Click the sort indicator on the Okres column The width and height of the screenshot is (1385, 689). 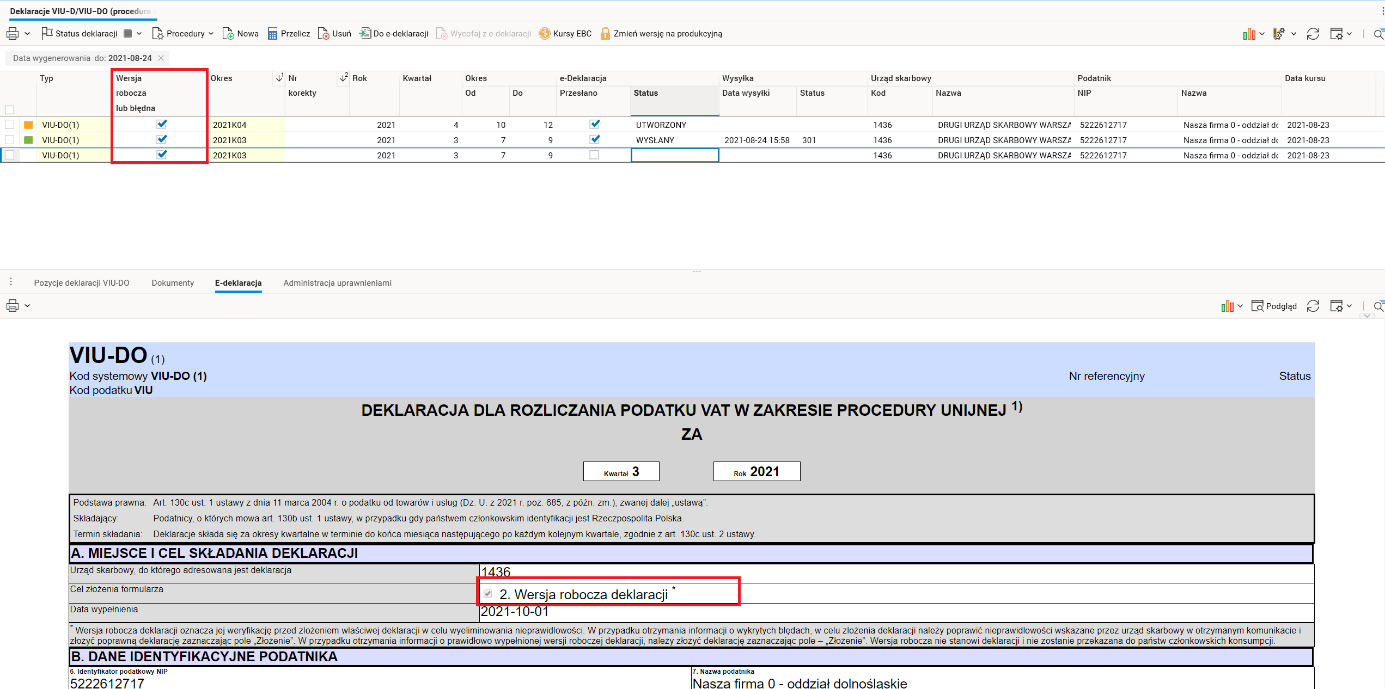(279, 78)
